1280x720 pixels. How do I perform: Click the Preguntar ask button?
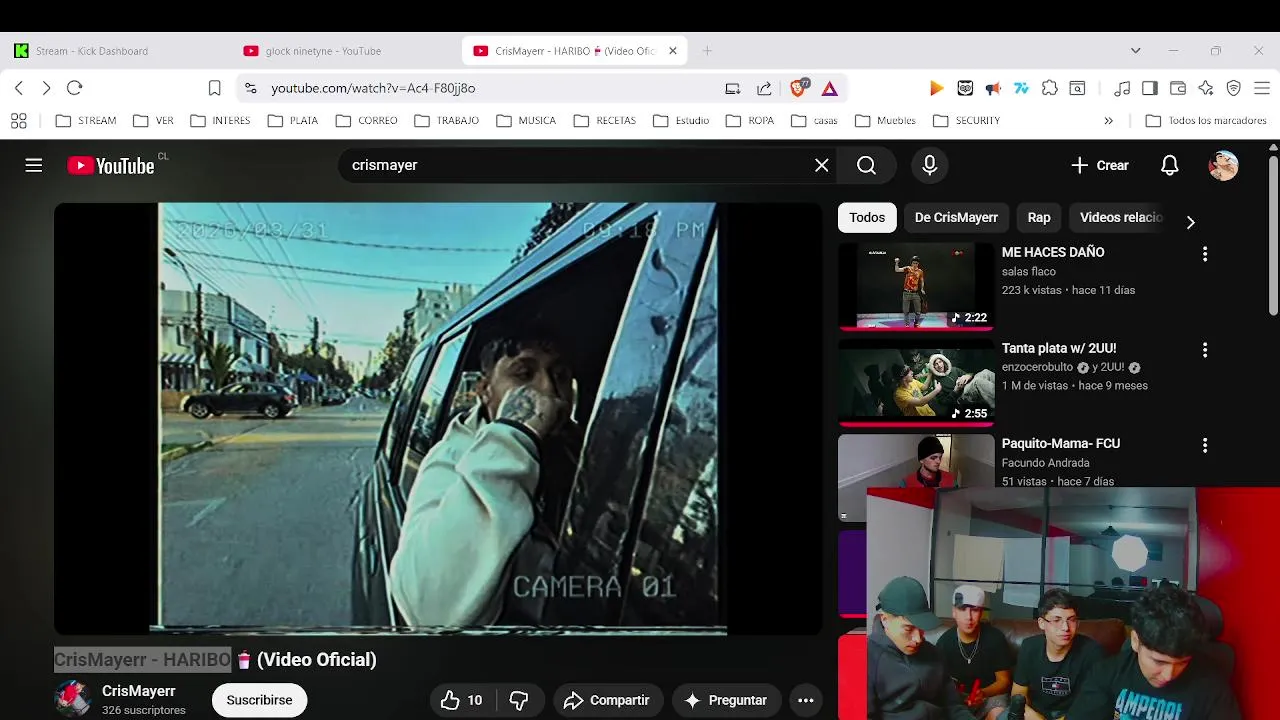(725, 700)
